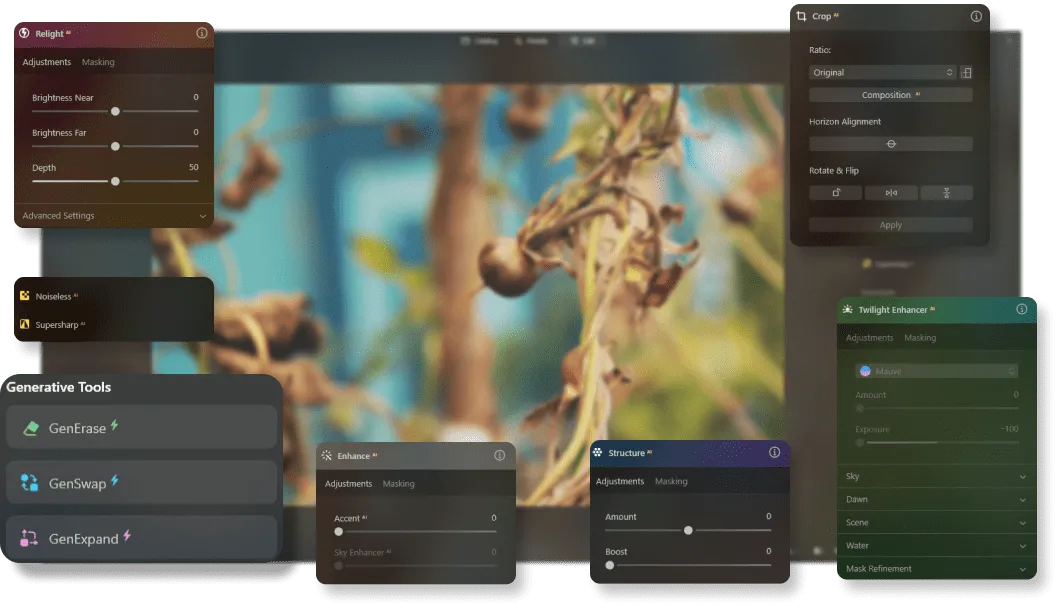Viewport: 1059px width, 608px height.
Task: Click the icon beside the Ratio dropdown
Action: (966, 73)
